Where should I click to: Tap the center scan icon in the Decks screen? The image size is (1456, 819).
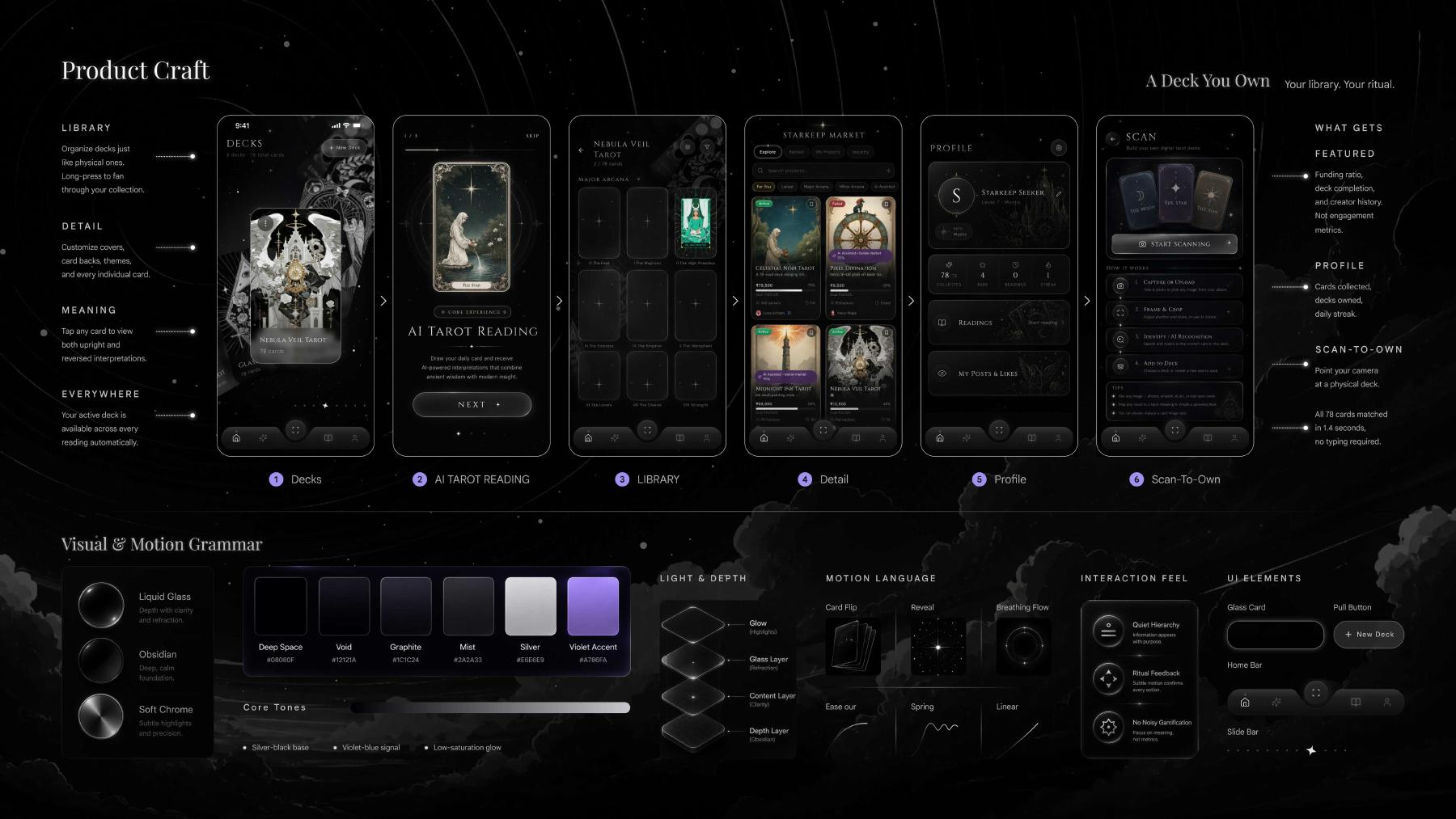click(x=295, y=430)
